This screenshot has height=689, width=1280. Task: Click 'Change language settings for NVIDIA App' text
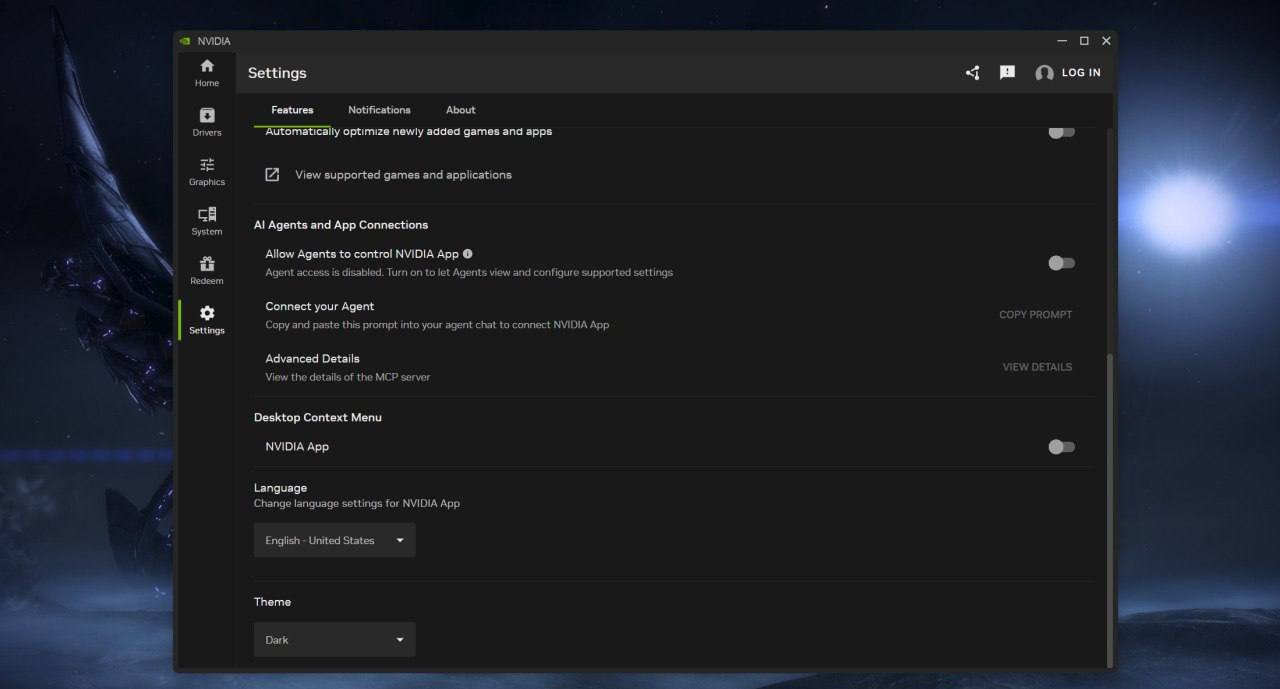(x=357, y=504)
